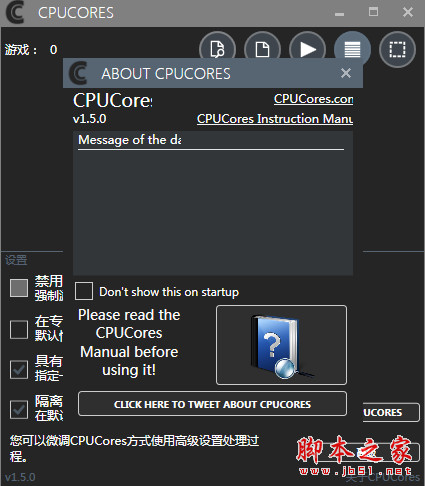Screen dimensions: 425x486
Task: Click Here To Tweet About CPUCores button
Action: click(x=212, y=404)
